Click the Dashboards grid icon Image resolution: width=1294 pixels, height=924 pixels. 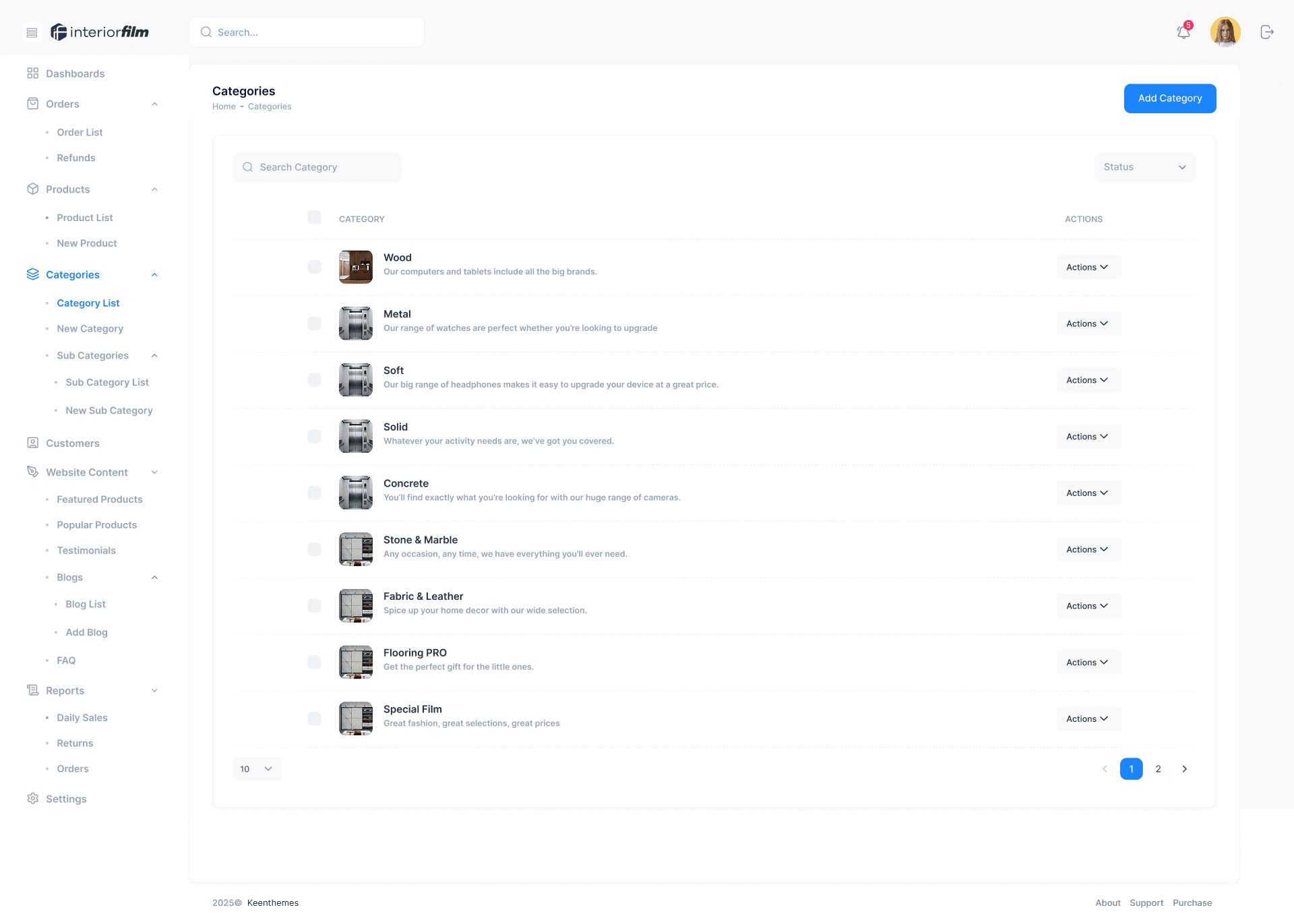coord(32,73)
